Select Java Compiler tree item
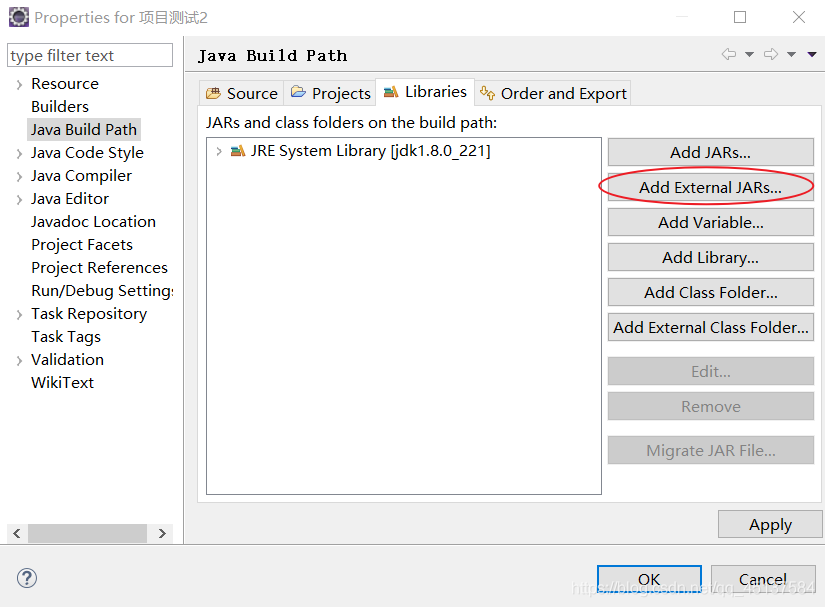This screenshot has width=825, height=607. click(x=82, y=176)
